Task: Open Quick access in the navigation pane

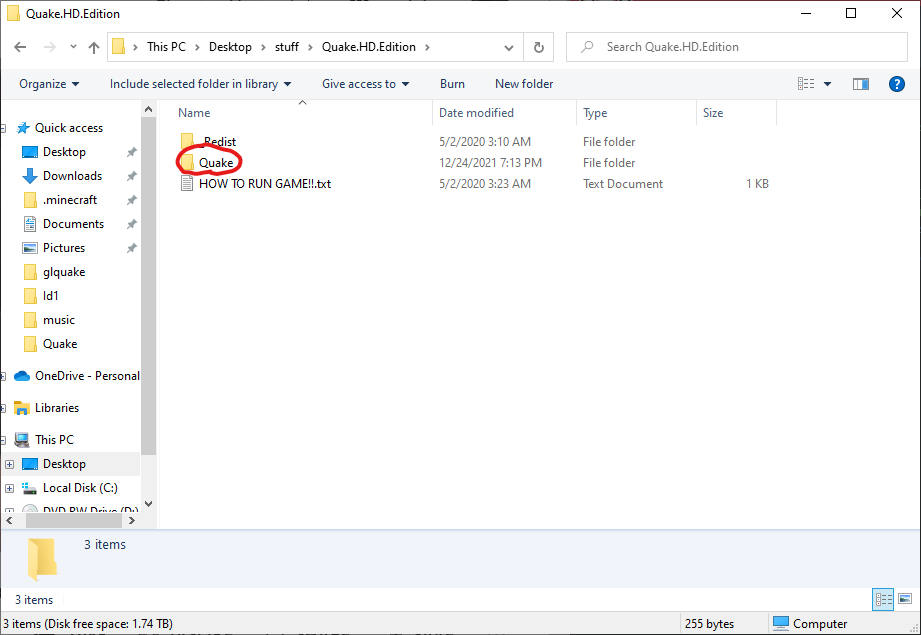Action: (69, 128)
